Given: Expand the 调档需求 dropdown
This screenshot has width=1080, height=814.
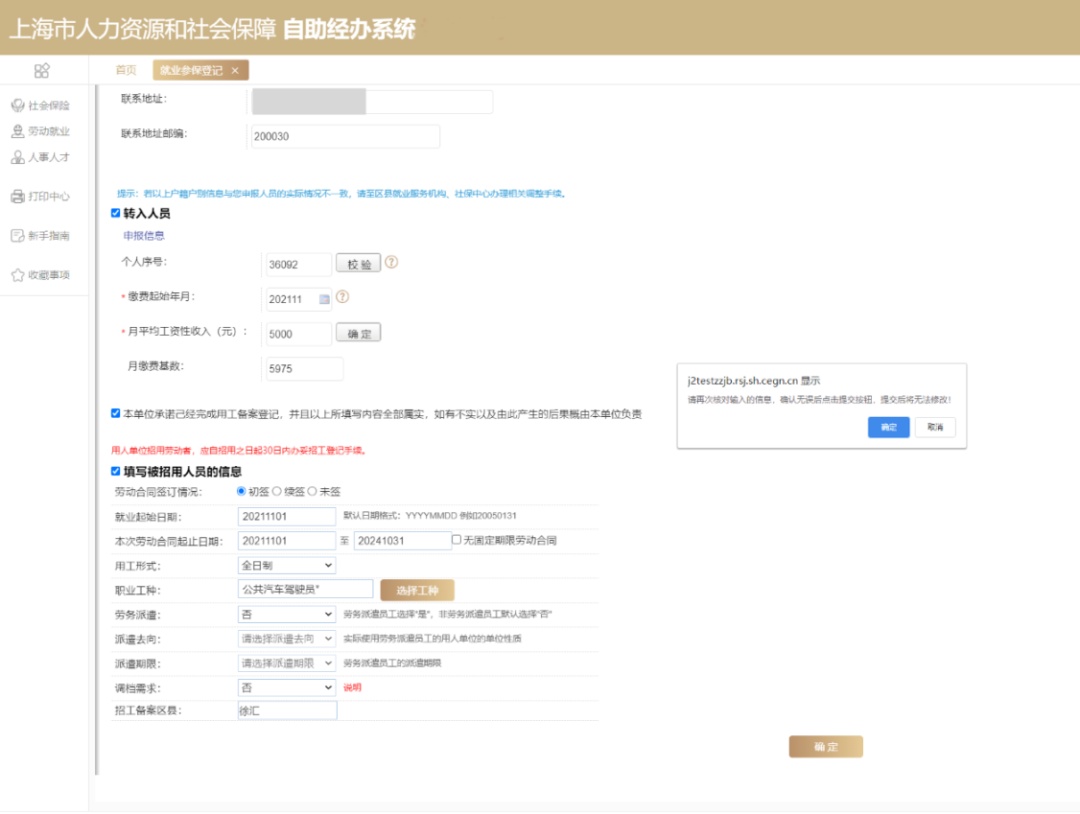Looking at the screenshot, I should (287, 688).
